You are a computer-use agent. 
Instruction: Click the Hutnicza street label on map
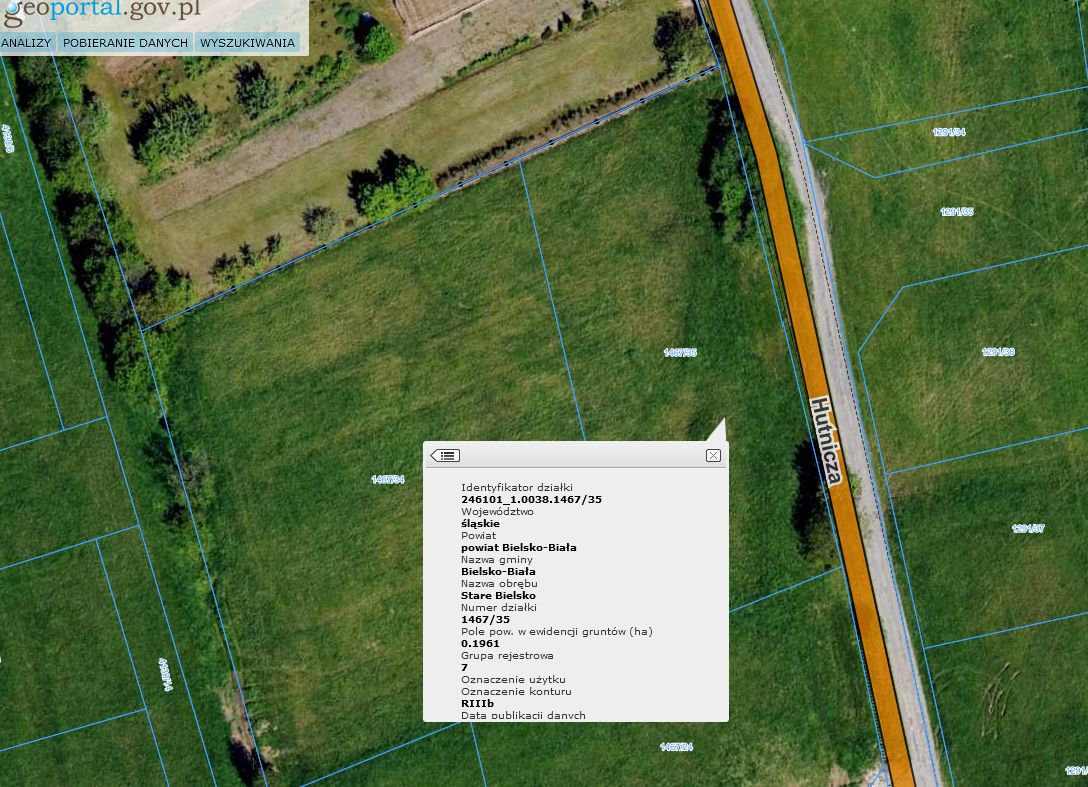pos(826,441)
